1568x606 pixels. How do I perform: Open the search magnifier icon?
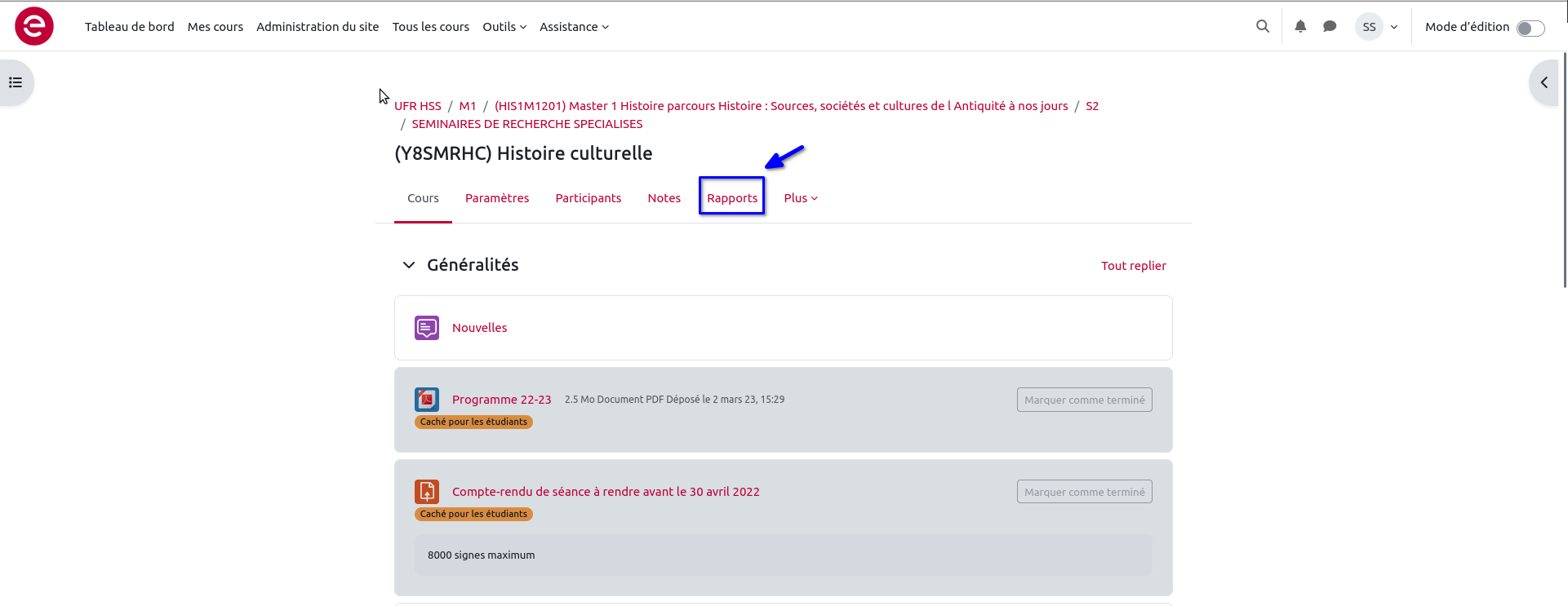coord(1263,26)
